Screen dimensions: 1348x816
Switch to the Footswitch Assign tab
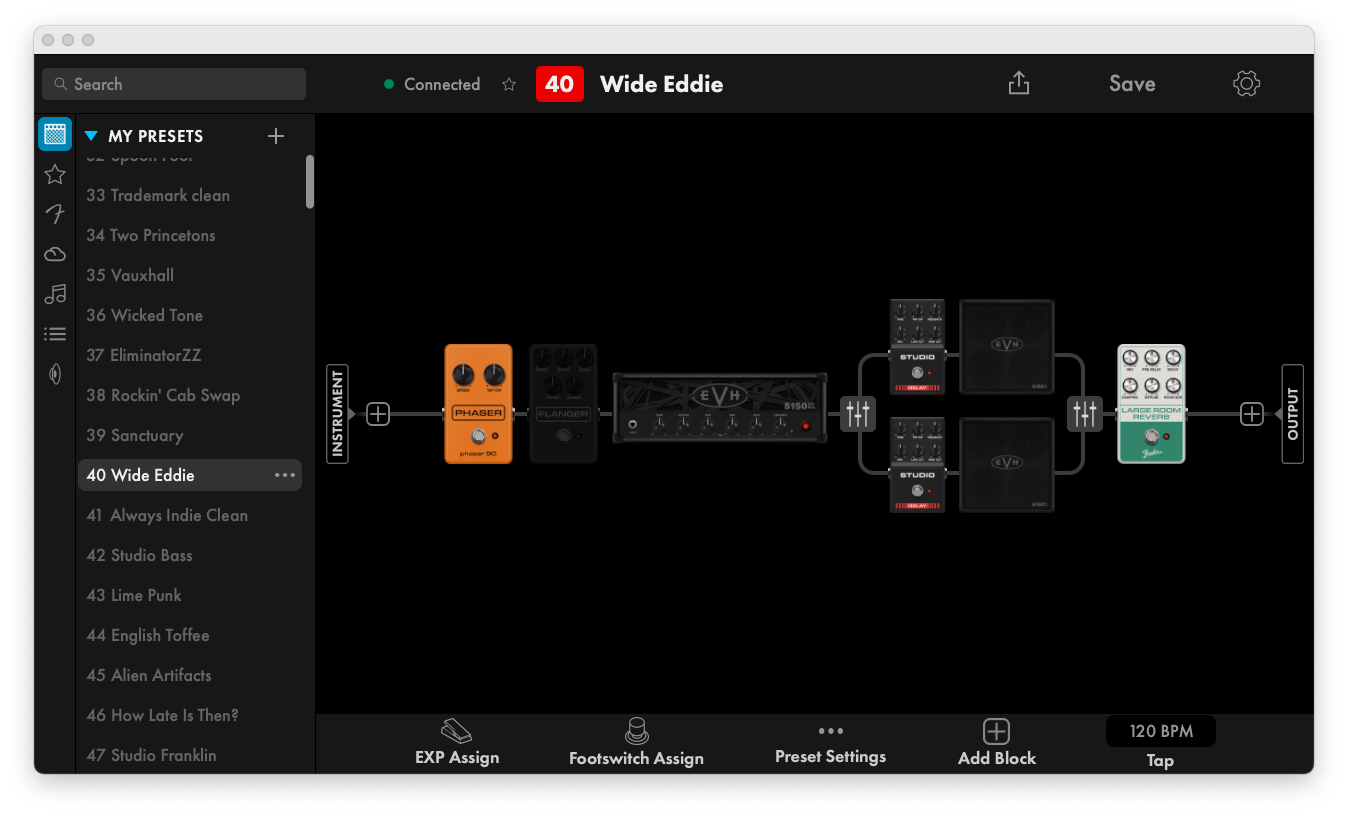(636, 742)
